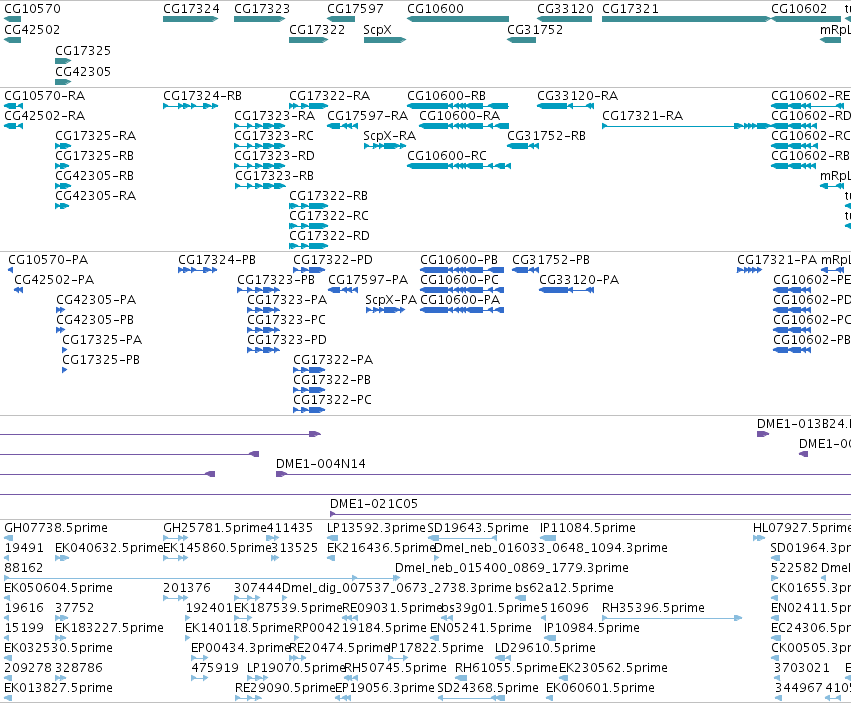Select the long CG17321 gene bar

coord(686,19)
